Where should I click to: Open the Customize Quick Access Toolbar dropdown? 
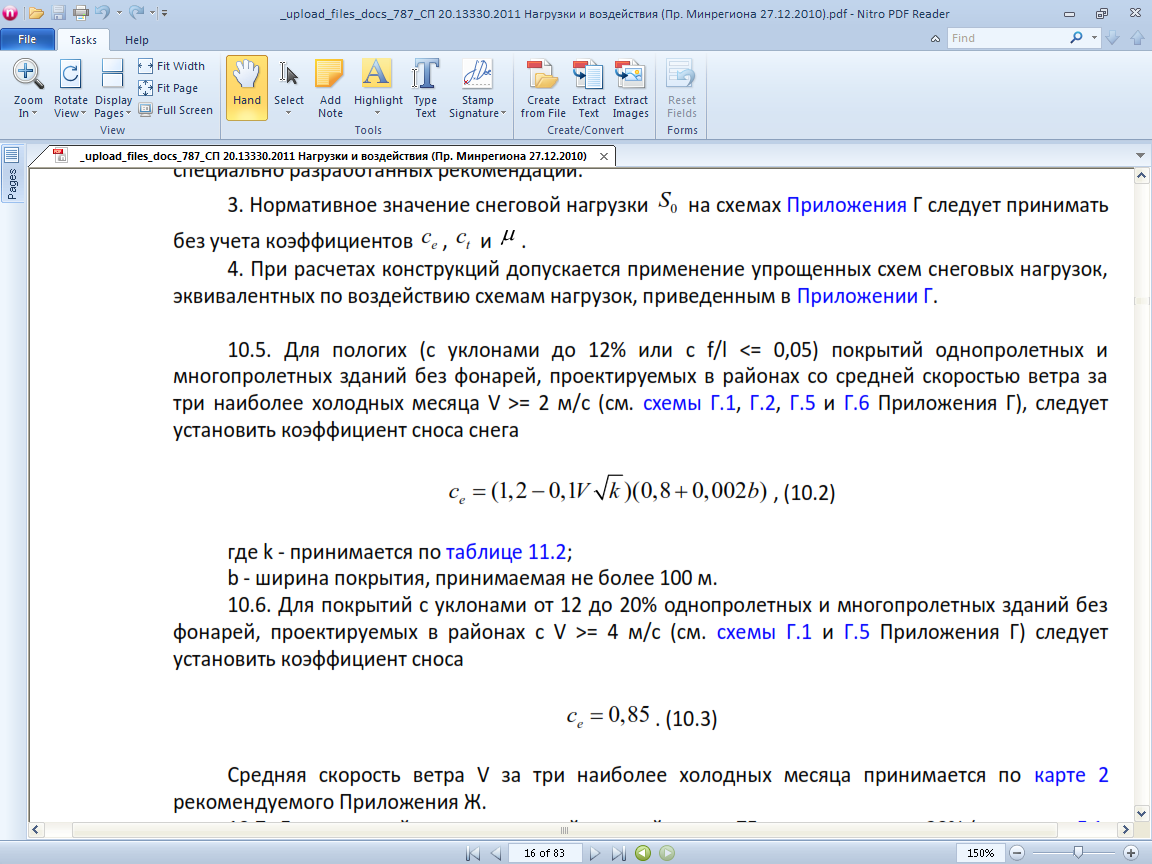165,13
